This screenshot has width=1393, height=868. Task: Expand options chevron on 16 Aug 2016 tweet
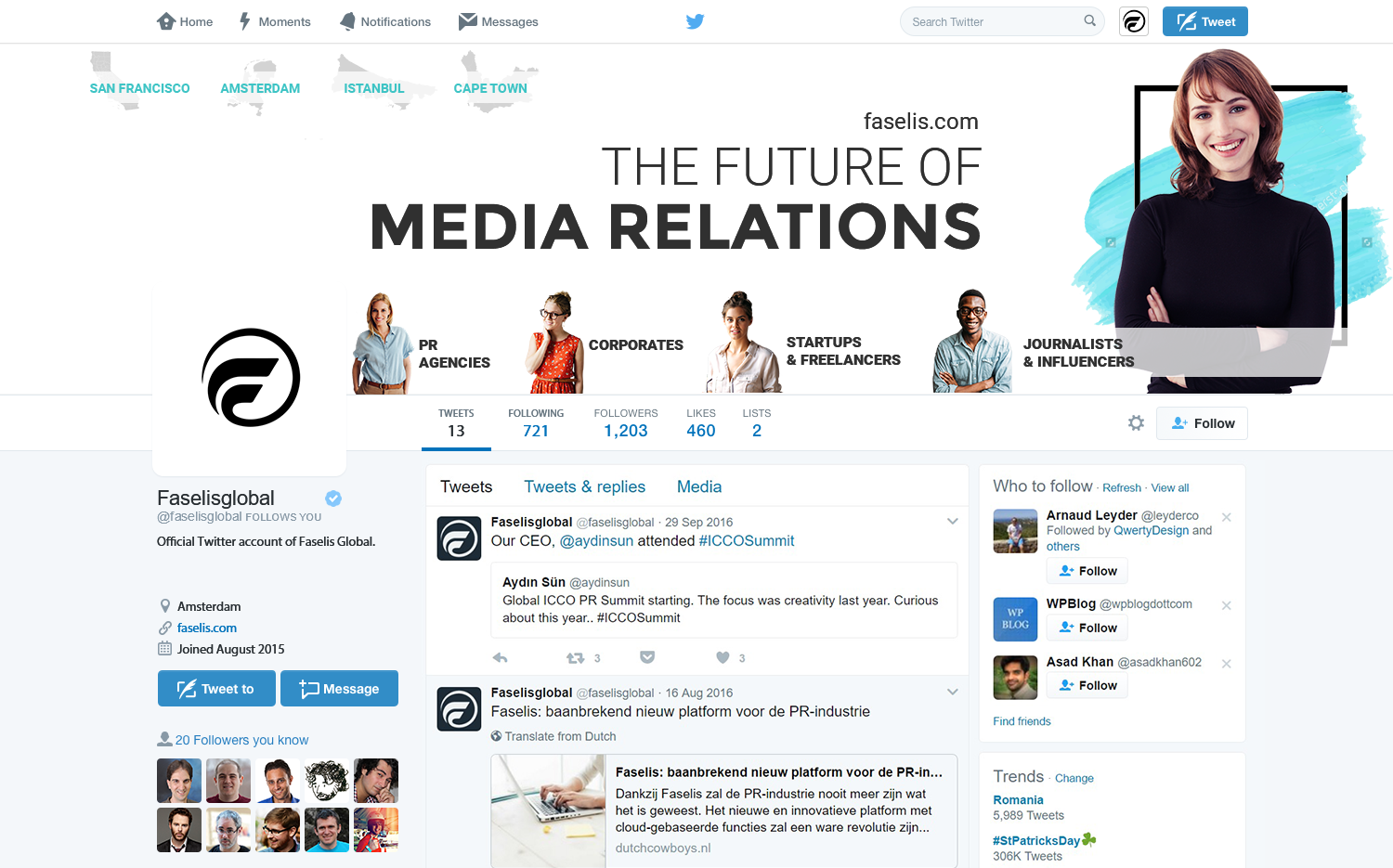pos(952,692)
